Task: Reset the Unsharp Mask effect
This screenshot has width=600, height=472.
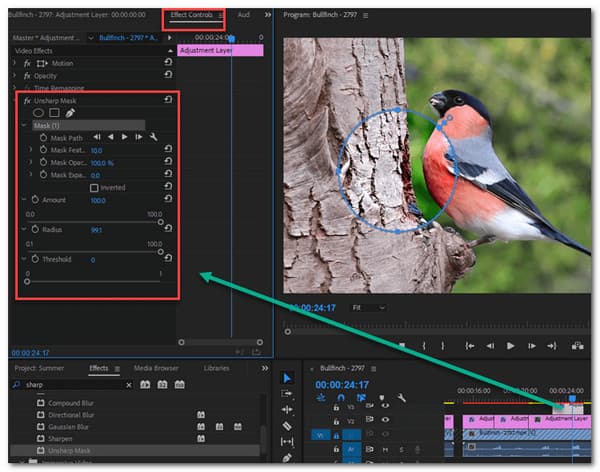Action: click(168, 101)
